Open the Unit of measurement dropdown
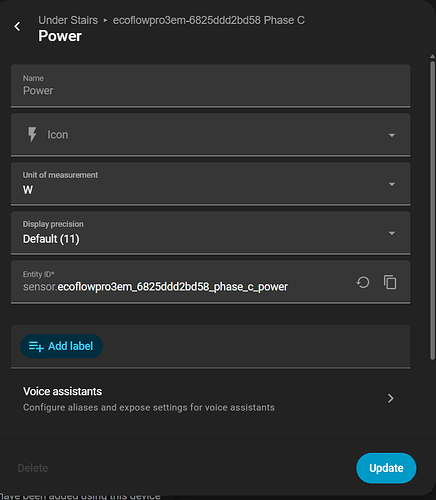This screenshot has width=436, height=500. tap(210, 184)
